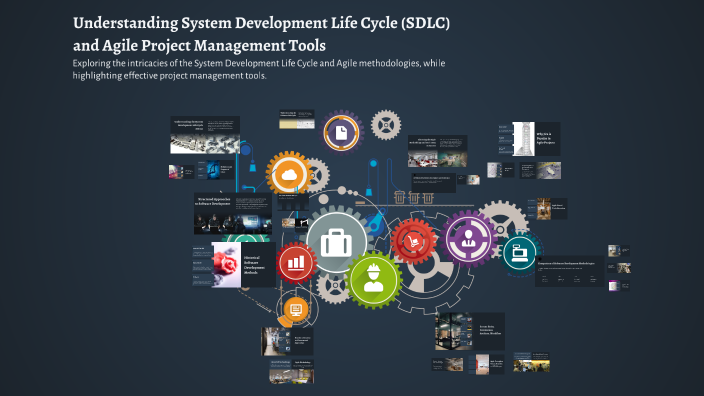The image size is (704, 396).
Task: Click the middle crate on the conveyor
Action: click(414, 197)
